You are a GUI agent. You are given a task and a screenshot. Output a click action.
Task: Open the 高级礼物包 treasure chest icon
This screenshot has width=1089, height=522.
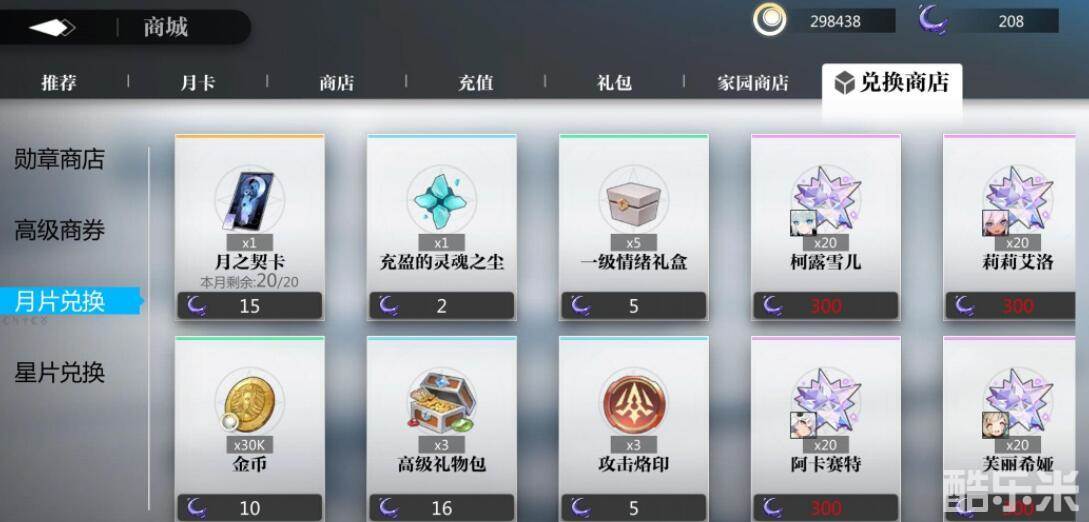pyautogui.click(x=442, y=401)
